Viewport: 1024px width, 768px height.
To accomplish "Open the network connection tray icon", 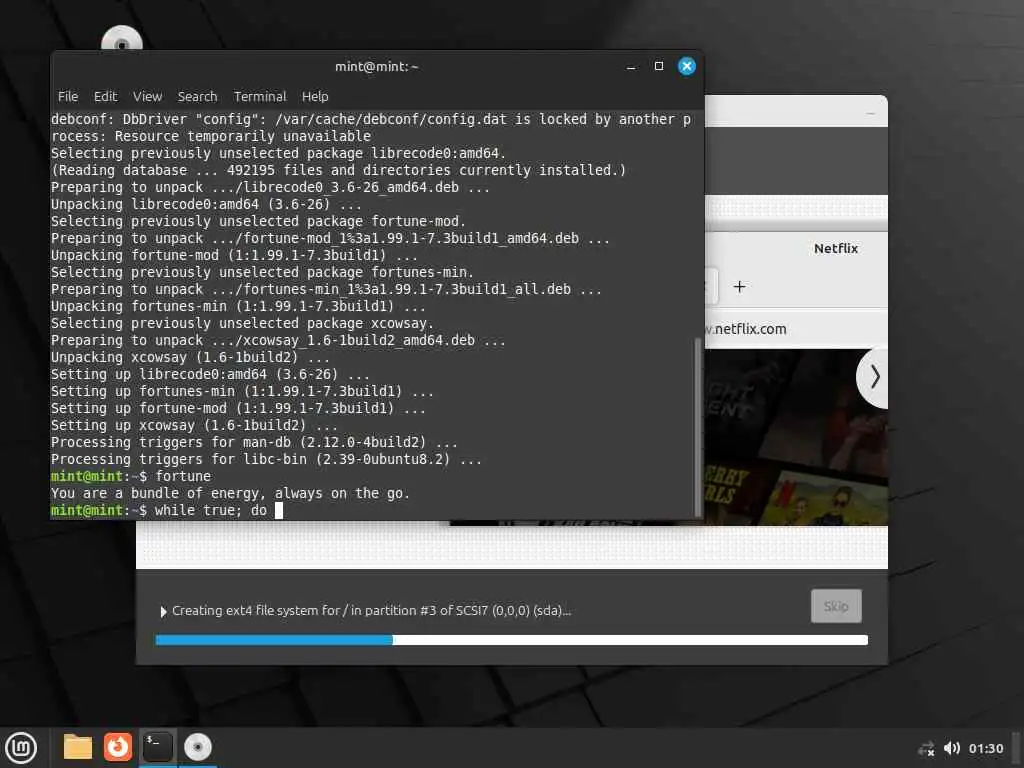I will tap(926, 748).
